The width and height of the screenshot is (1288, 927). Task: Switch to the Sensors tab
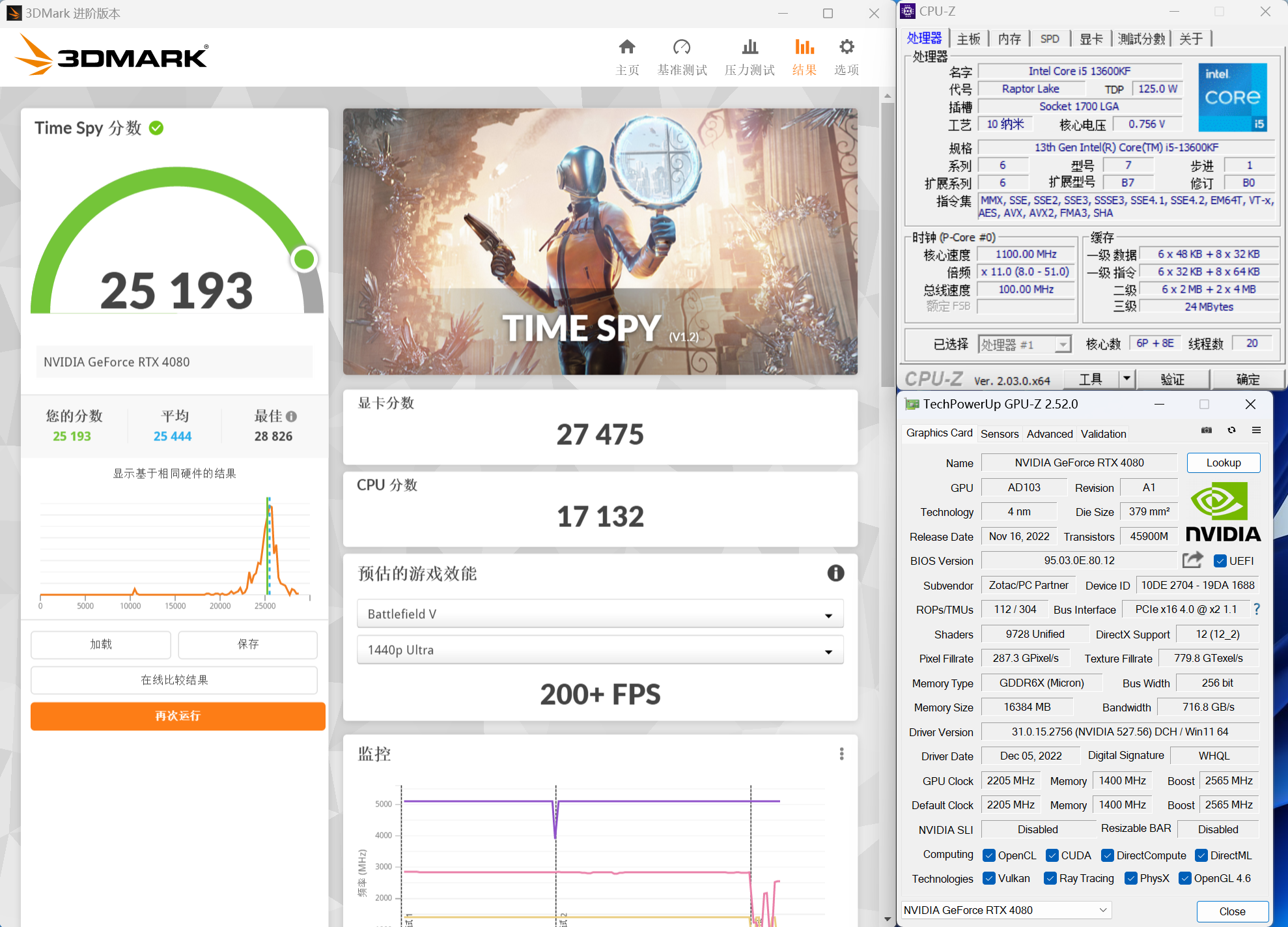coord(1000,433)
